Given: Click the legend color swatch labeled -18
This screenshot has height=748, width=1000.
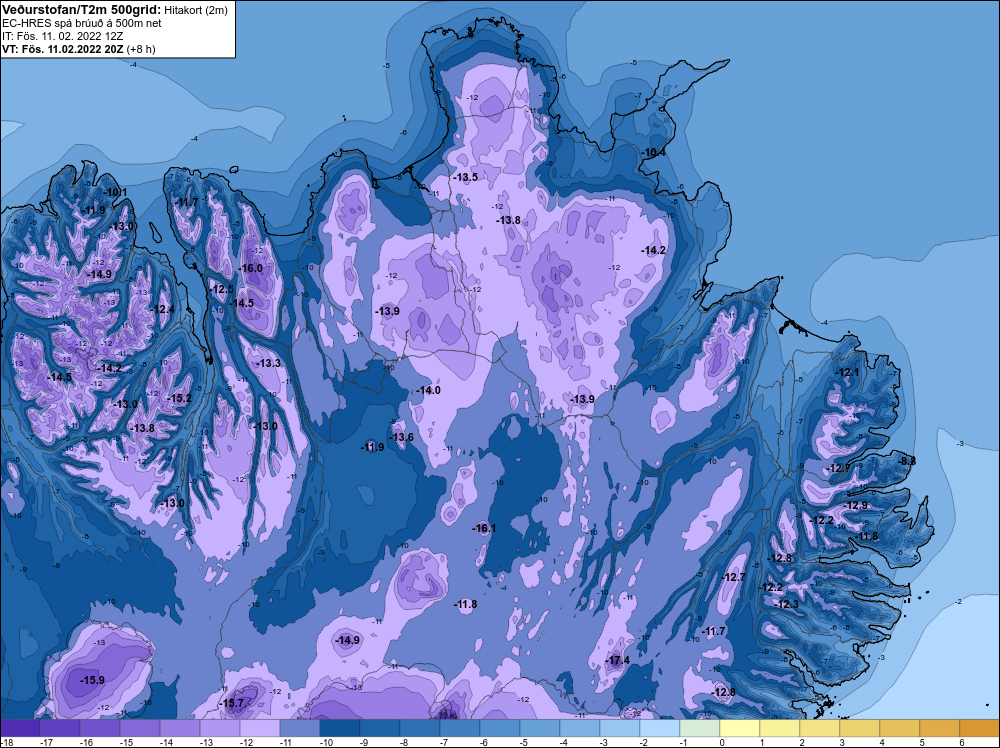Looking at the screenshot, I should pos(20,728).
